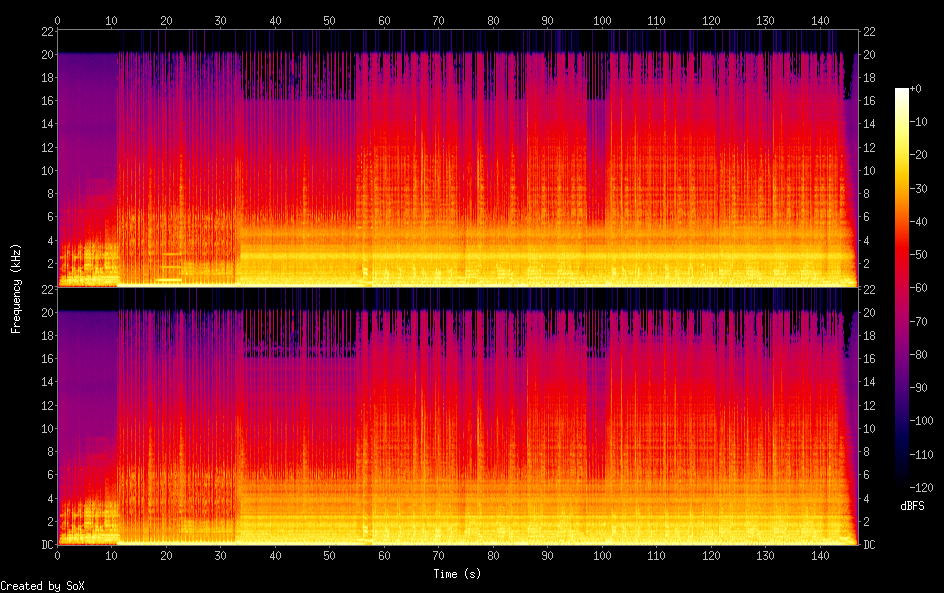Select the 100 tick on bottom time axis
The image size is (944, 593).
(601, 555)
